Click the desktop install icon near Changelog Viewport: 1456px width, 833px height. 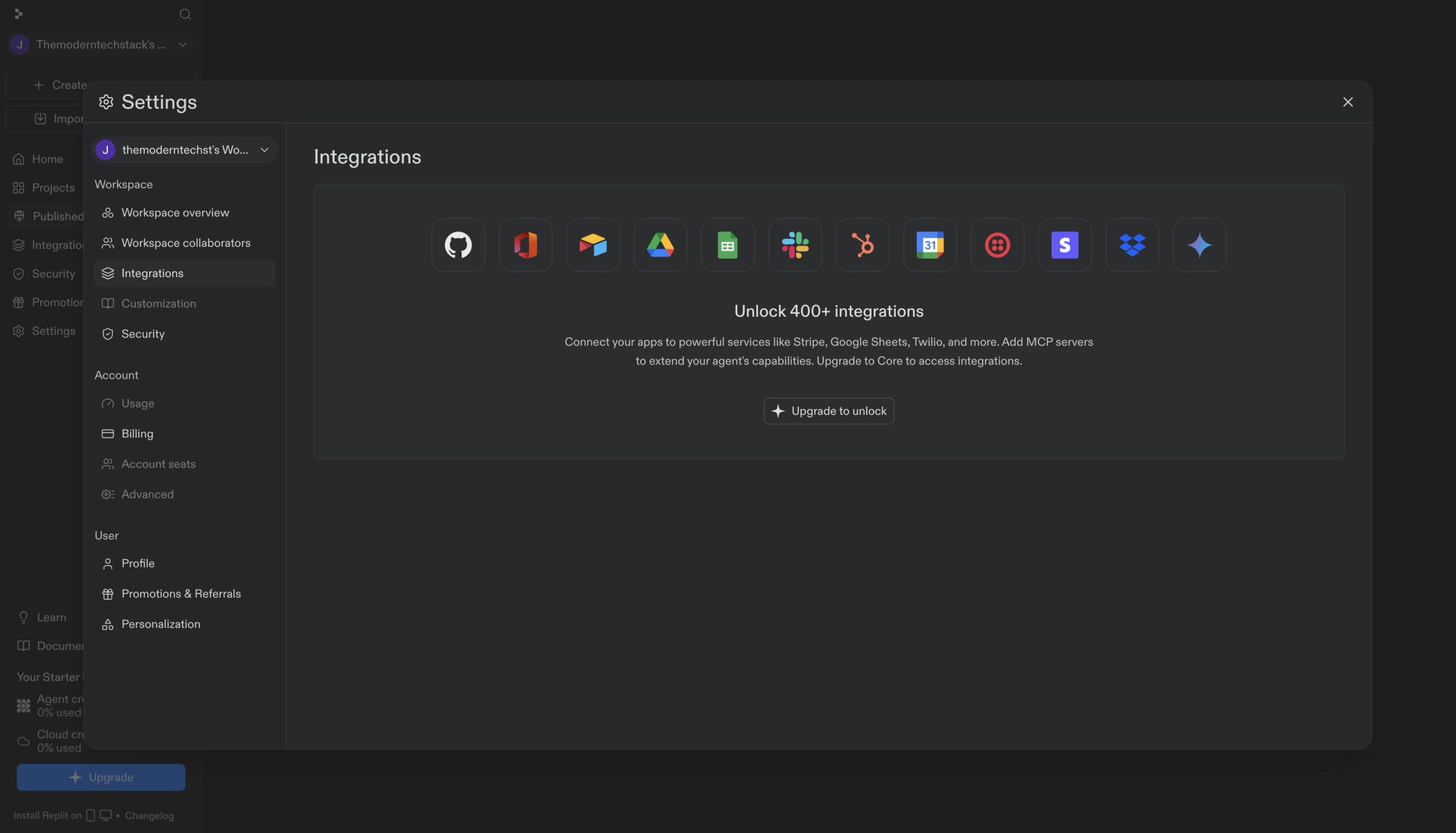[106, 815]
